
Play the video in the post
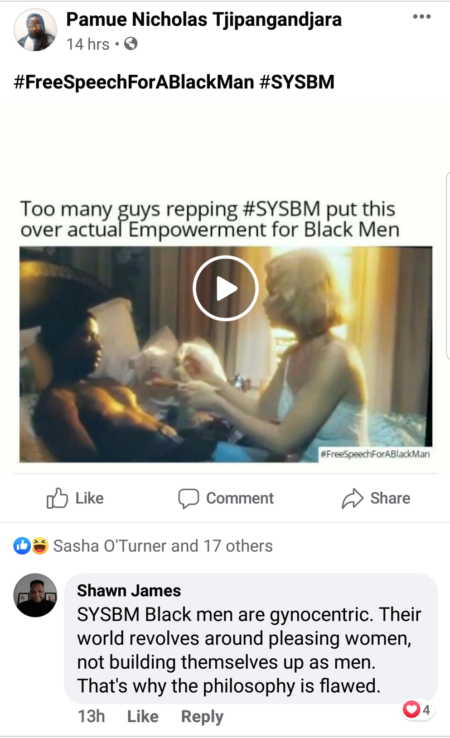[x=225, y=288]
